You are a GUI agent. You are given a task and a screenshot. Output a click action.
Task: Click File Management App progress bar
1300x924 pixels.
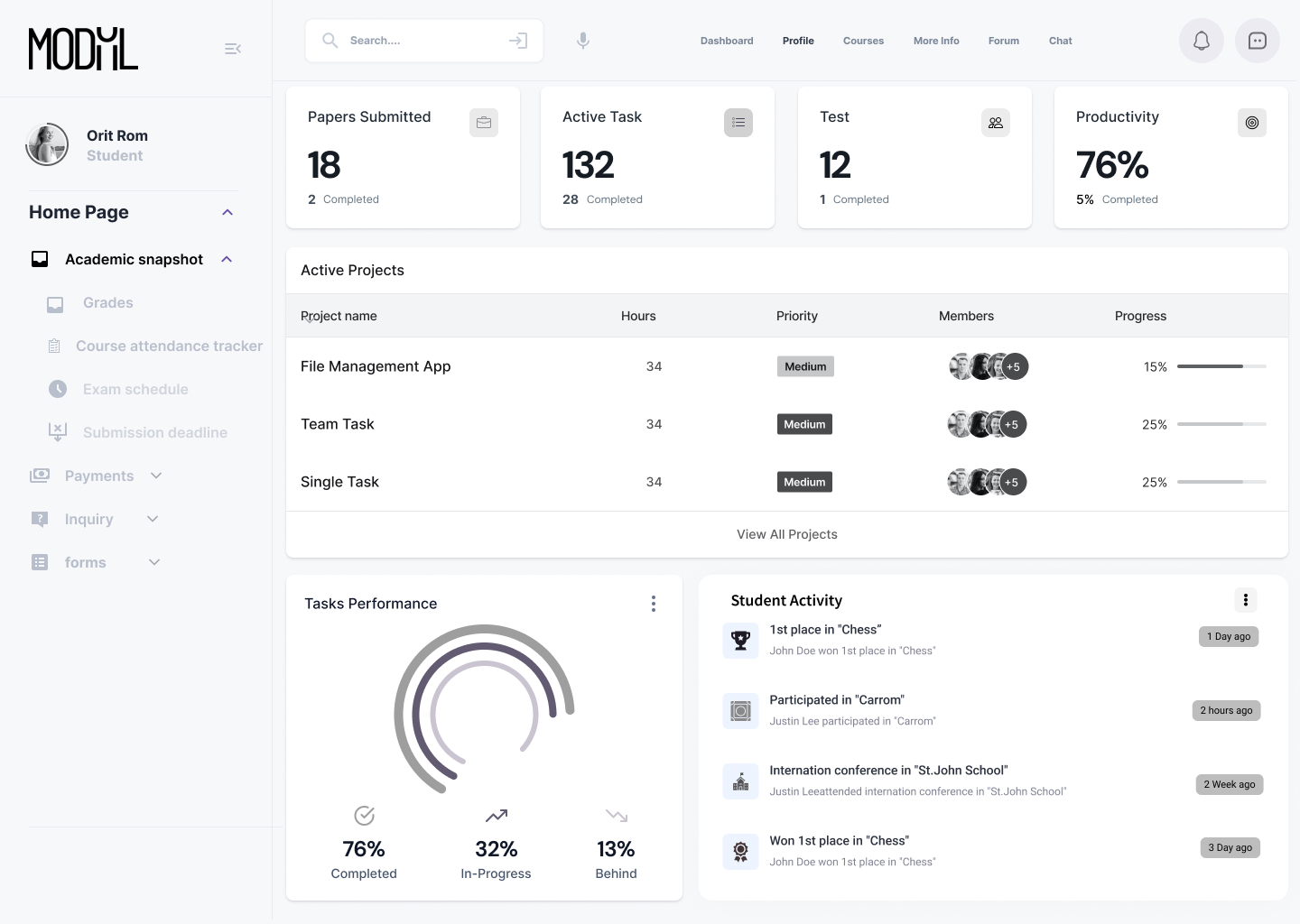(x=1221, y=366)
